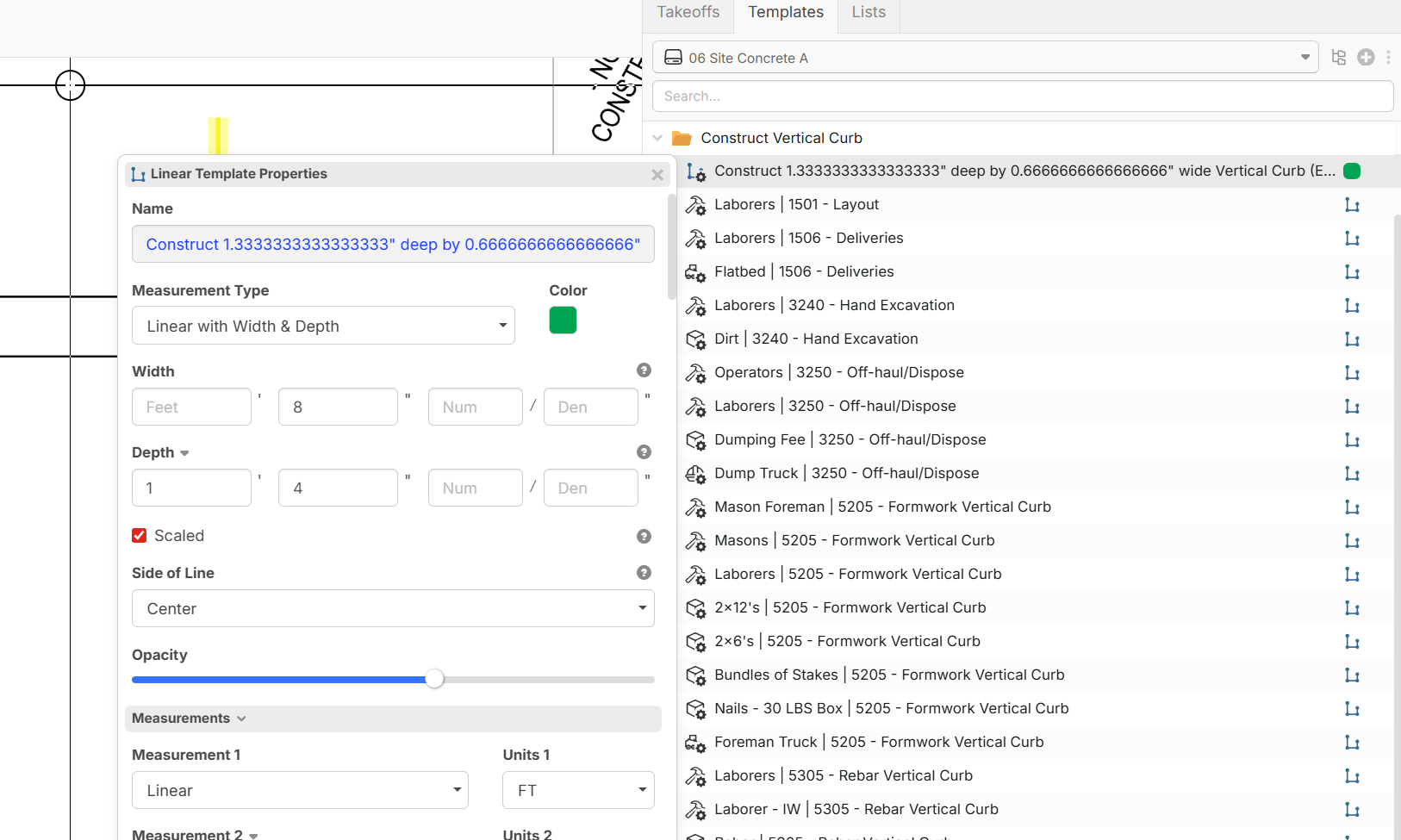Click help icon next to Scaled
Image resolution: width=1401 pixels, height=840 pixels.
644,536
